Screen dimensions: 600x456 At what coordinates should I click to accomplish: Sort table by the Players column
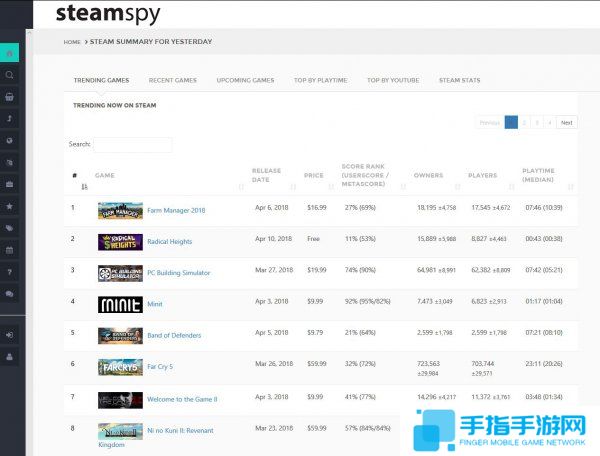(491, 176)
